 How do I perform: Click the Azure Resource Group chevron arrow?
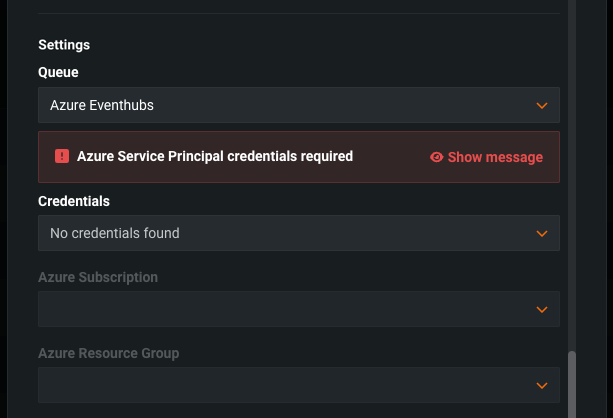(x=542, y=385)
